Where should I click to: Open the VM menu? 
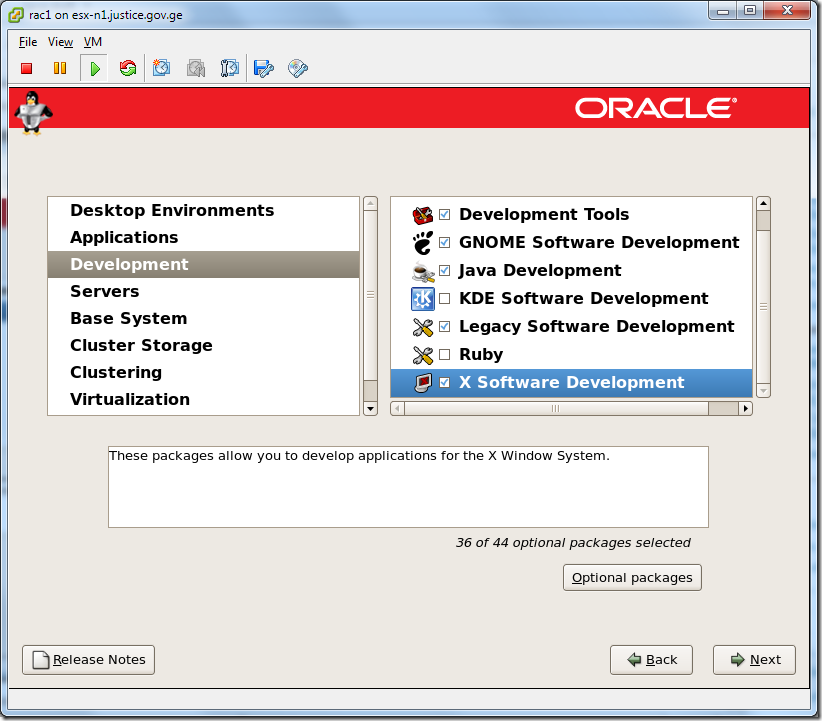pyautogui.click(x=92, y=42)
